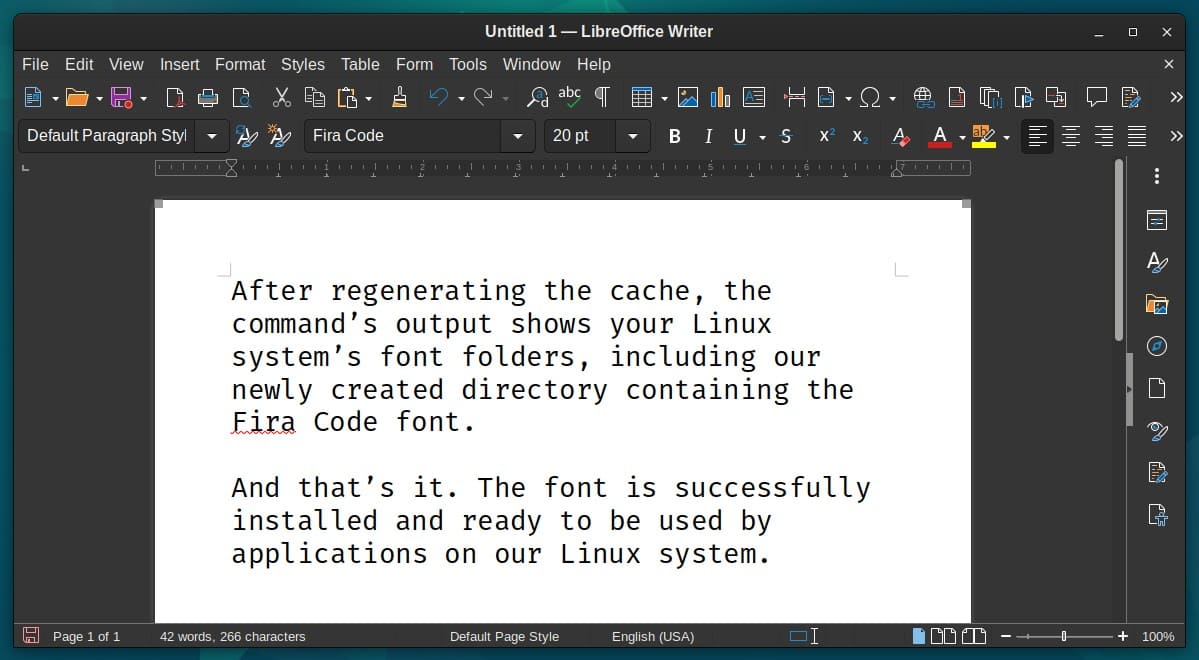Screen dimensions: 1199x660
Task: Expand the paragraph style dropdown
Action: point(211,135)
